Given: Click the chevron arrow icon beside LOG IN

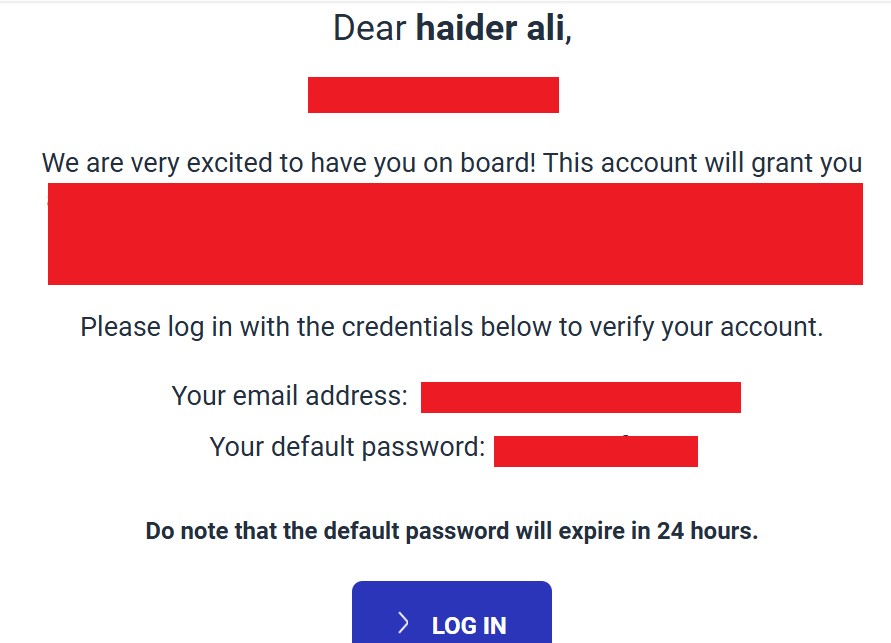Looking at the screenshot, I should pyautogui.click(x=404, y=624).
